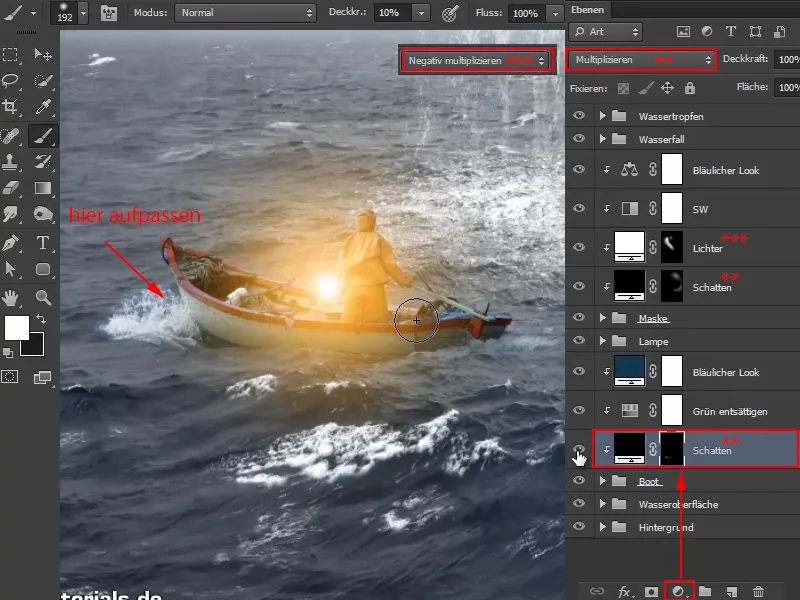
Task: Select the Pen tool
Action: coord(10,243)
